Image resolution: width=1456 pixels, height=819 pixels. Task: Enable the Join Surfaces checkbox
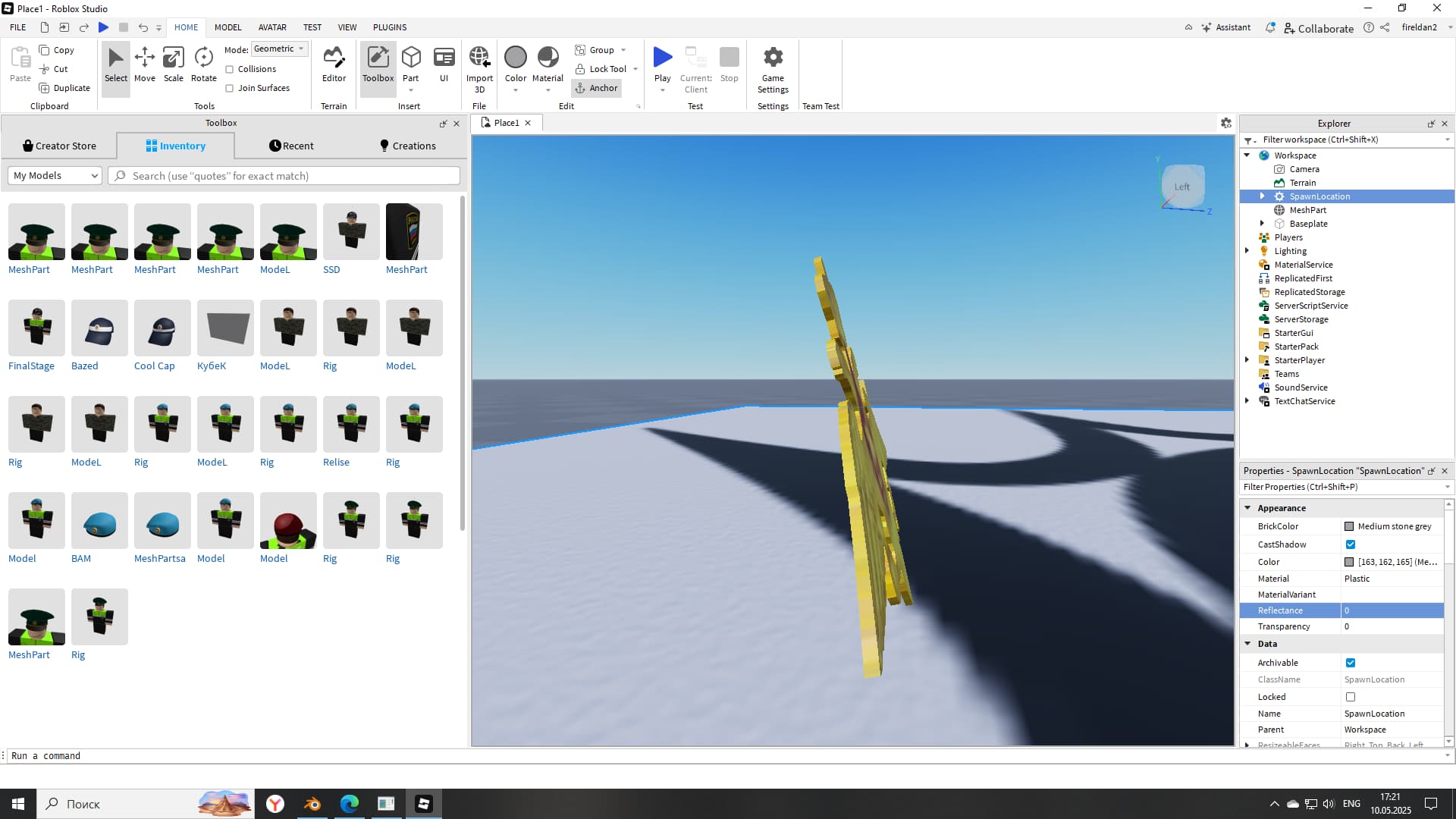pos(230,88)
